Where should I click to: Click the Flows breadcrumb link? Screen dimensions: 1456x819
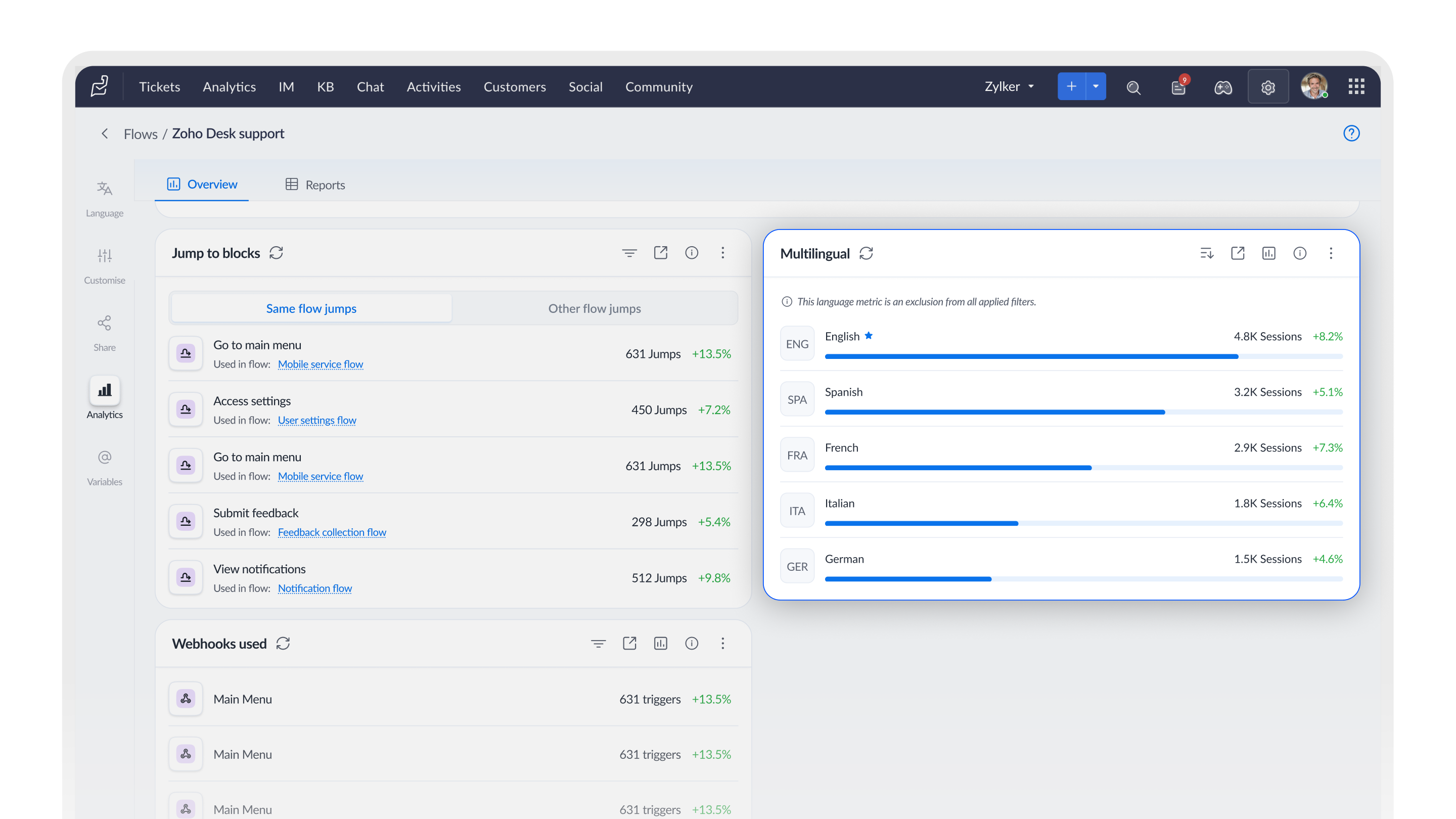click(141, 134)
